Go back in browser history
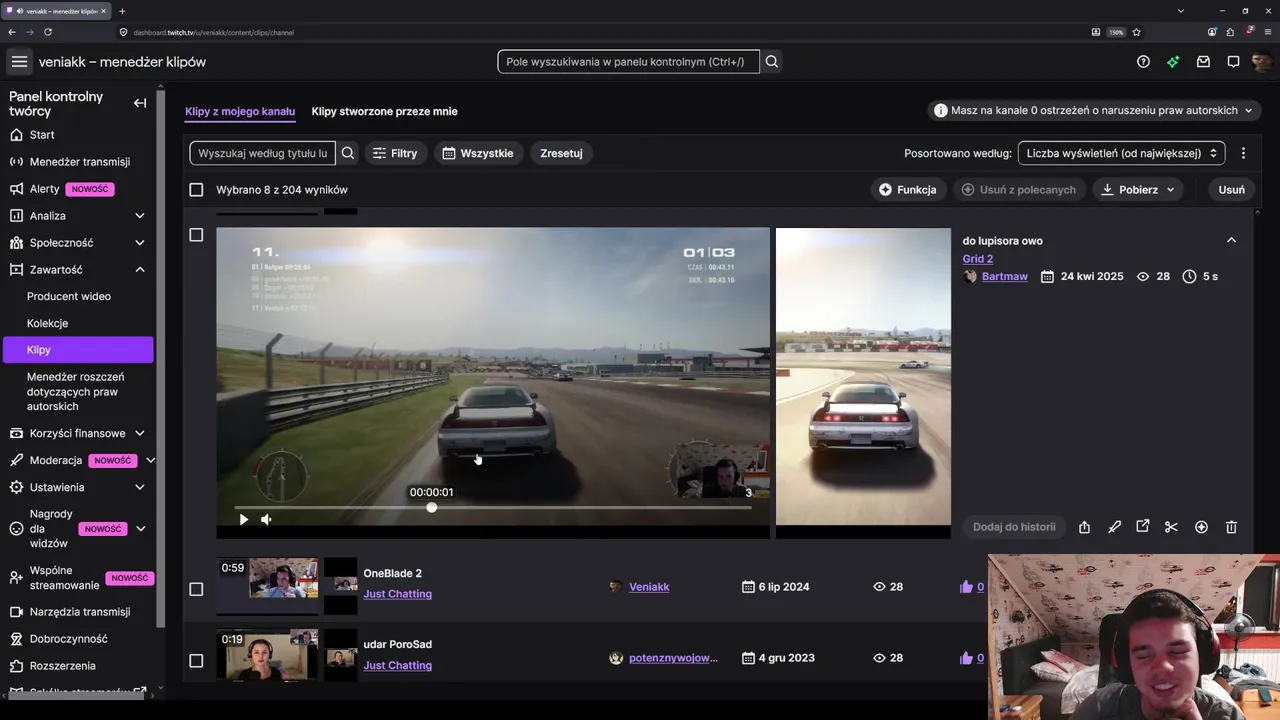Viewport: 1280px width, 720px height. pos(12,32)
